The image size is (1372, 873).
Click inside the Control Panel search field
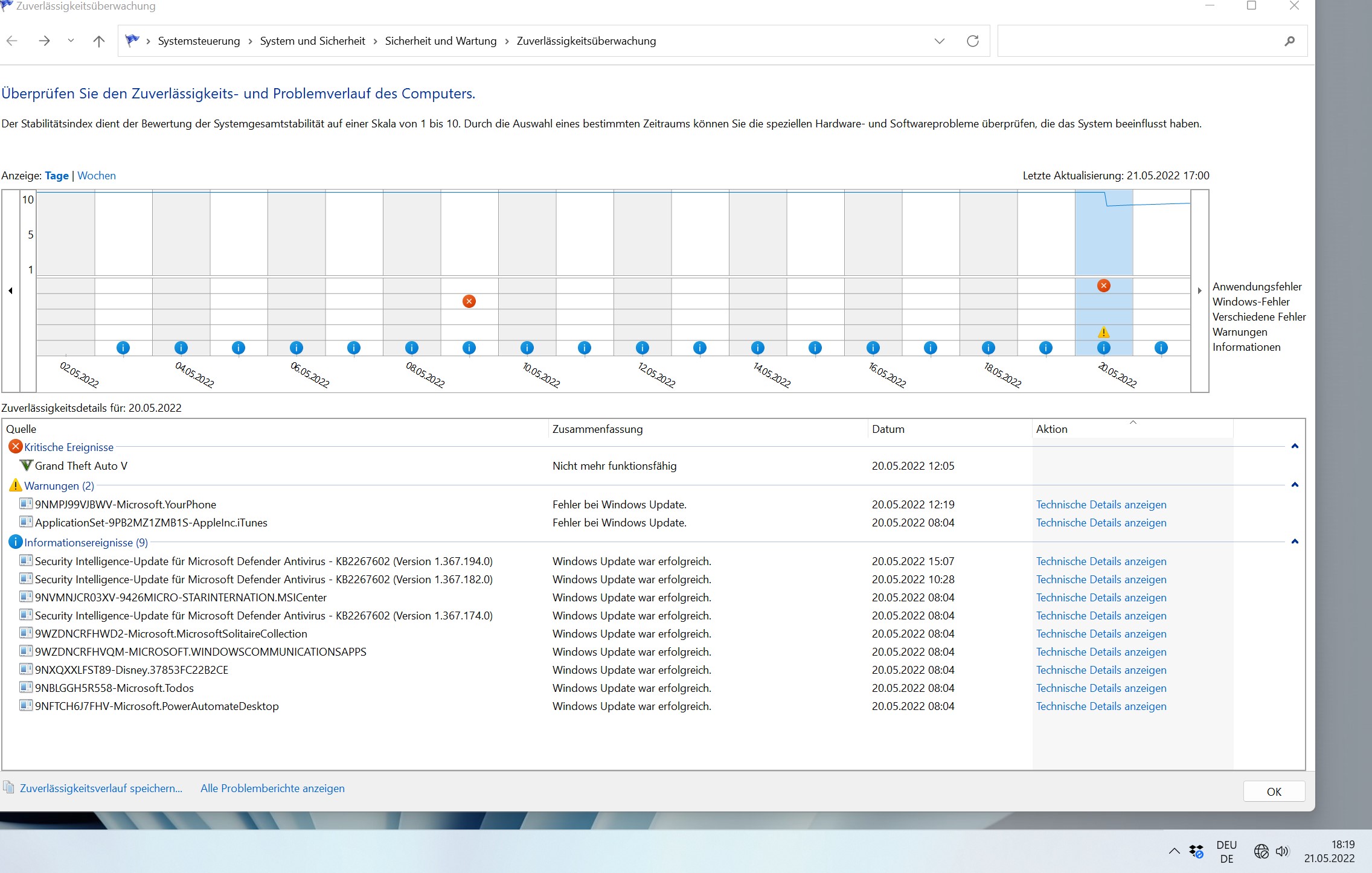click(x=1141, y=41)
